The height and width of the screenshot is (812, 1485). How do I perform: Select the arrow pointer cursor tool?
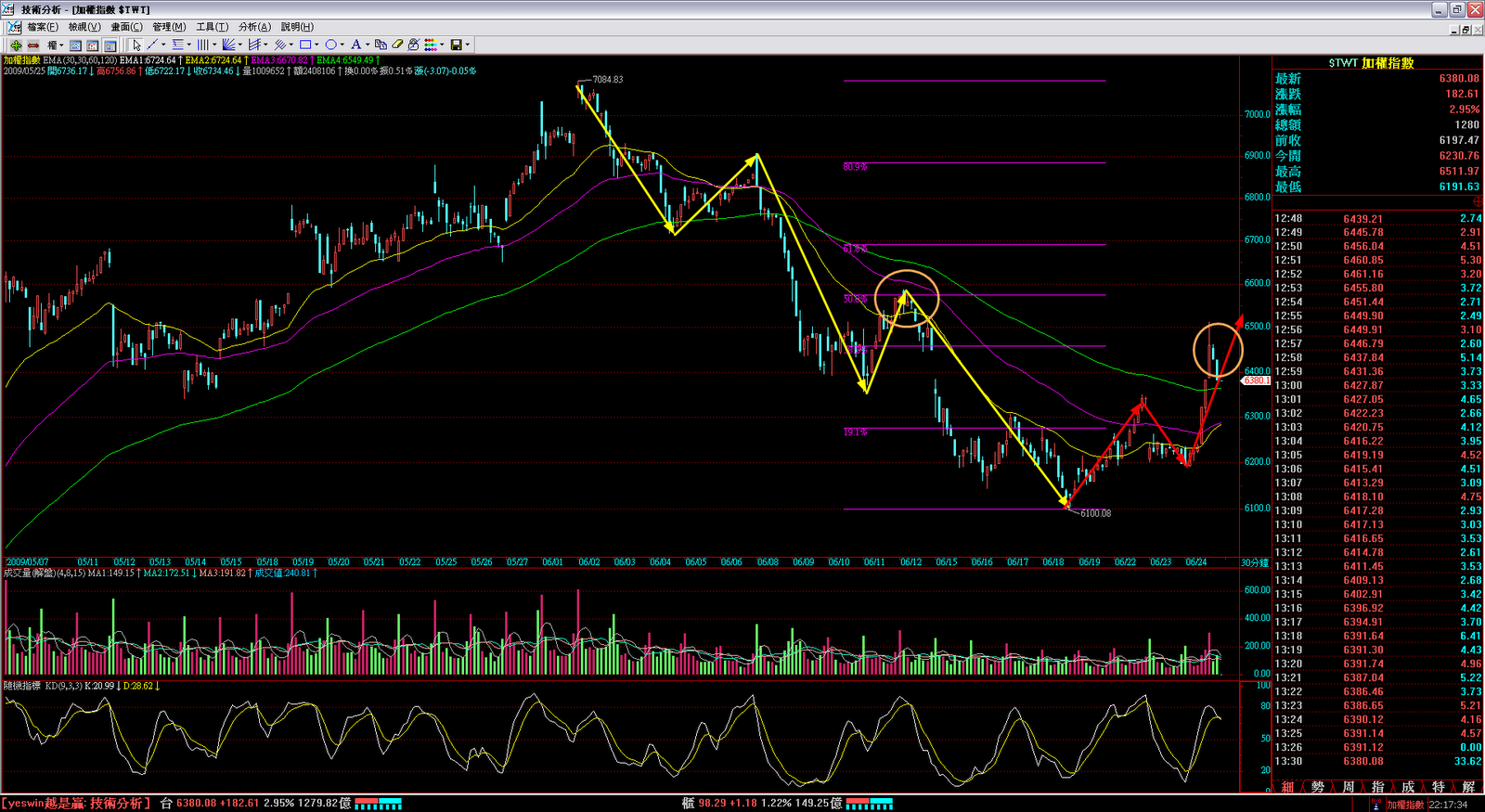137,45
